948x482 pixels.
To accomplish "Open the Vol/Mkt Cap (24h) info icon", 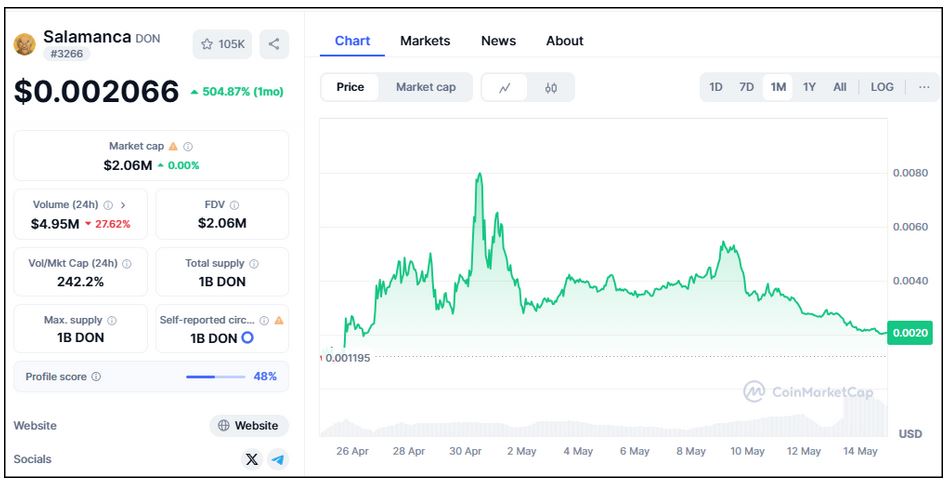I will coord(127,264).
